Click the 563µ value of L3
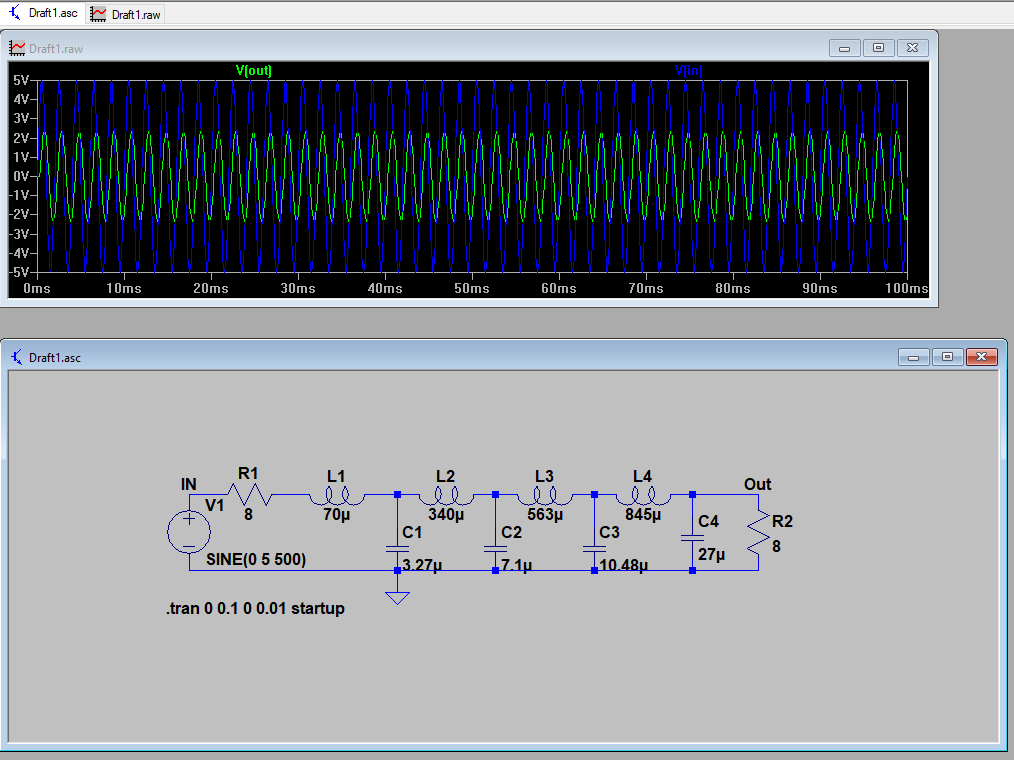 pos(545,515)
